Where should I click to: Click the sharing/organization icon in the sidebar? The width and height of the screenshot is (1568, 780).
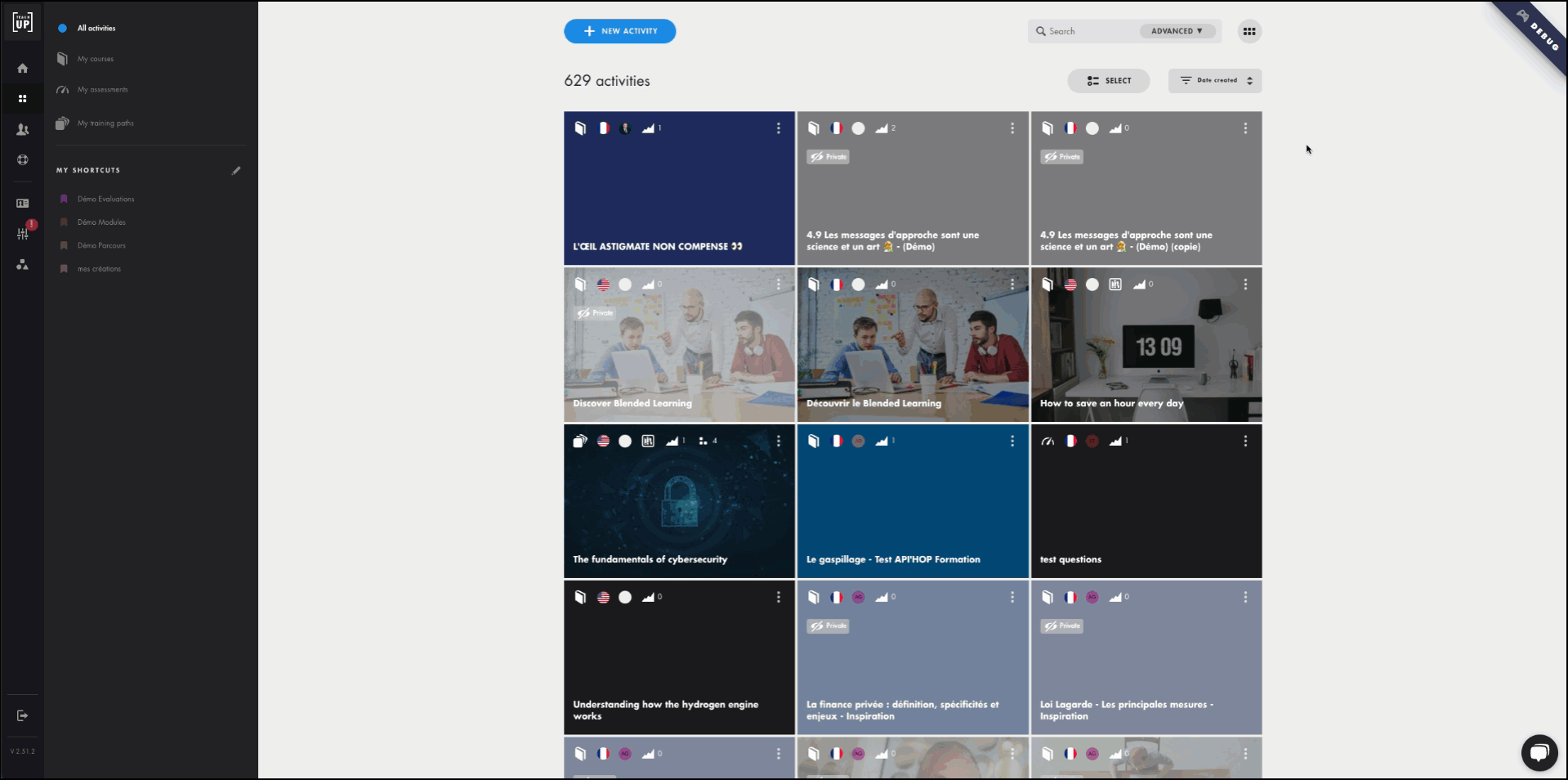point(22,264)
